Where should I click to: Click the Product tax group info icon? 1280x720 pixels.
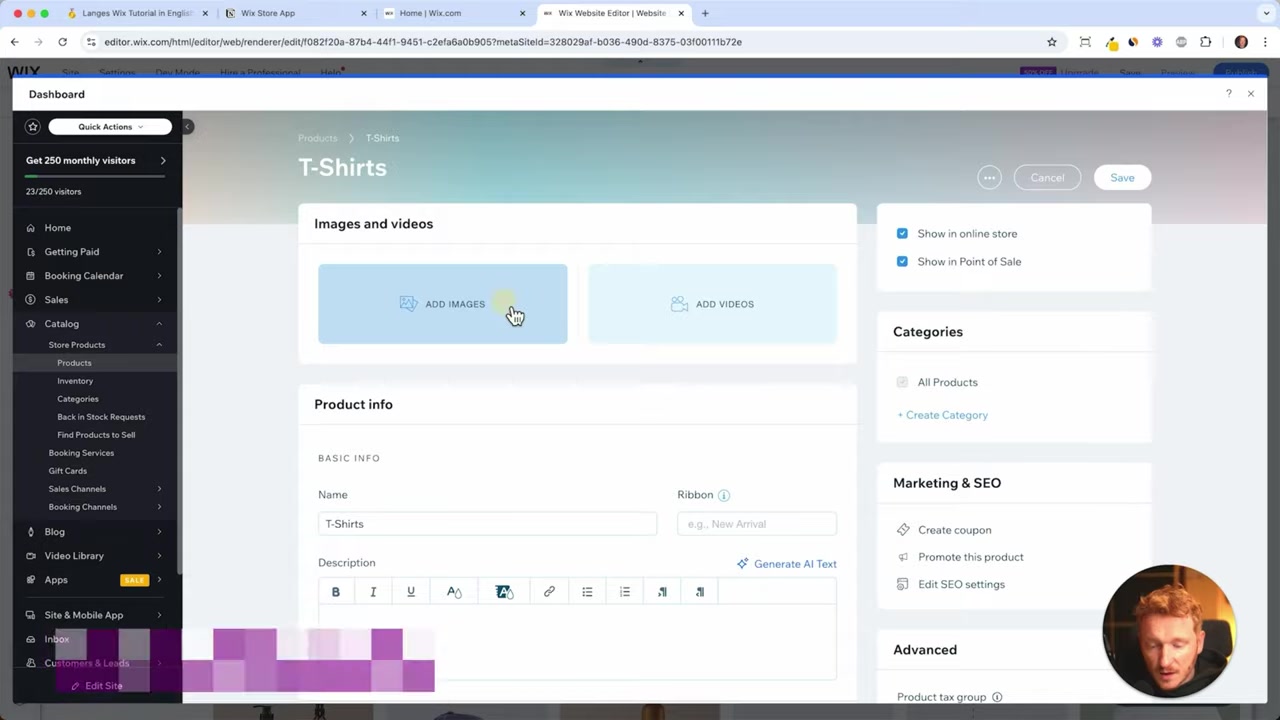(997, 697)
